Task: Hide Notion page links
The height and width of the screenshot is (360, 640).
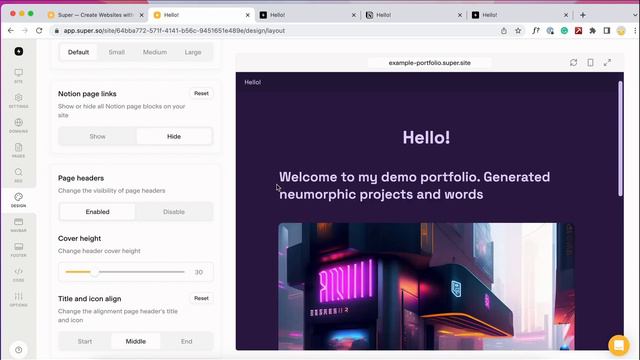Action: point(174,136)
